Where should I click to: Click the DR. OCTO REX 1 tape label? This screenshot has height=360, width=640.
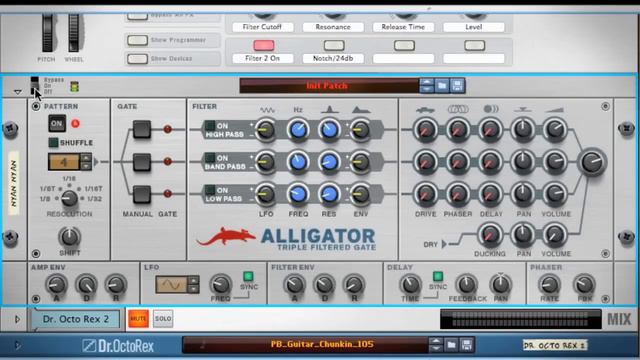coord(555,345)
